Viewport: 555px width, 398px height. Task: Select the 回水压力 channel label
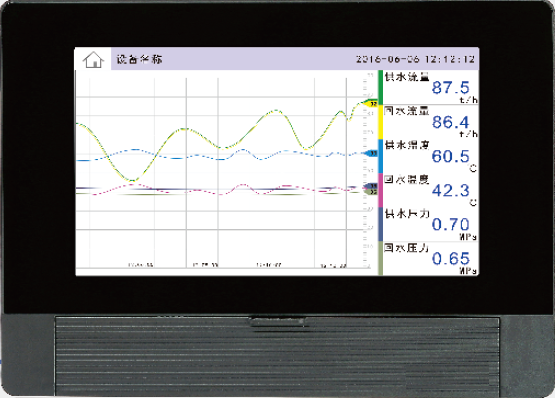407,248
